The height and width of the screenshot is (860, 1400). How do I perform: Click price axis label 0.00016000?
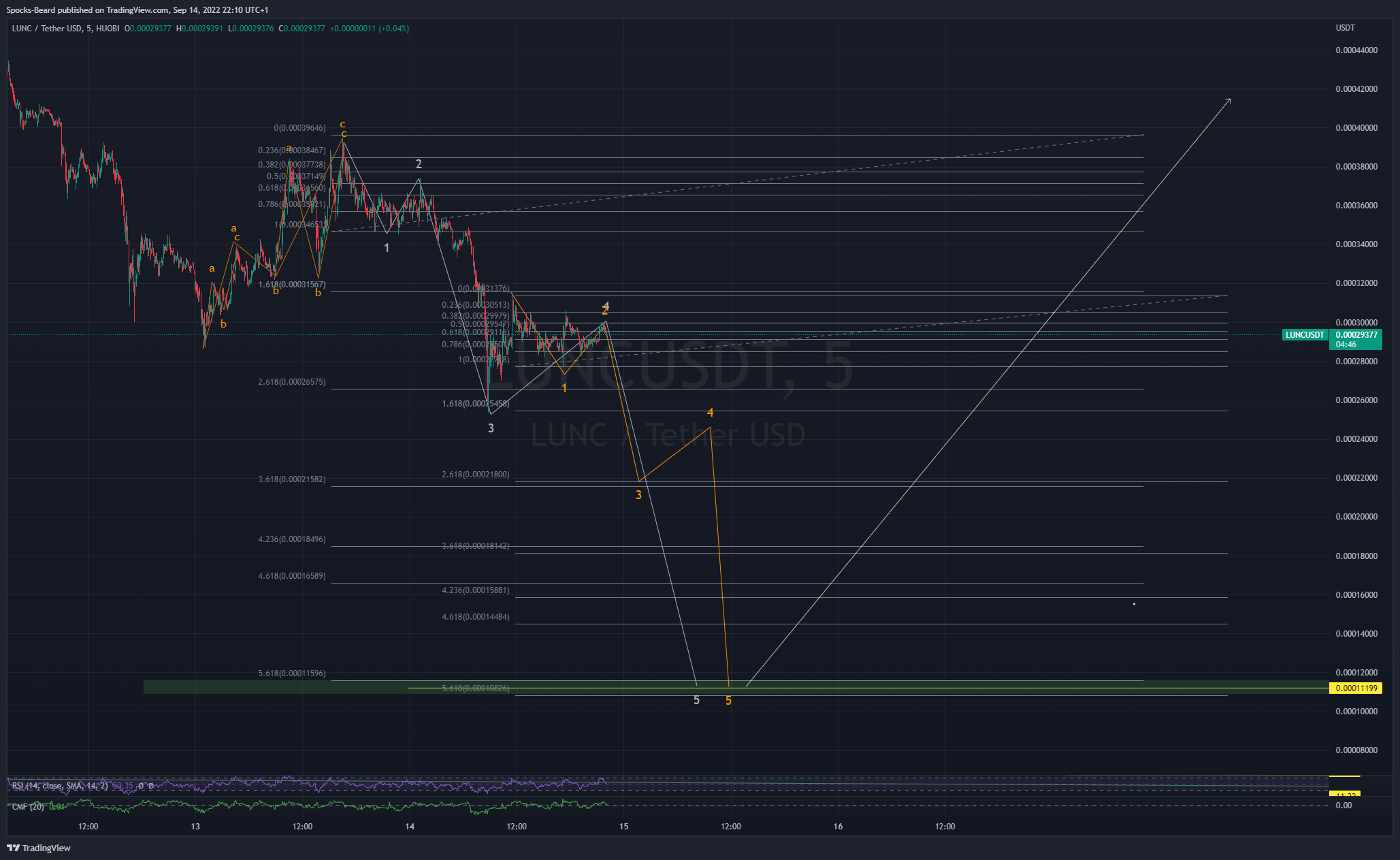pos(1356,595)
